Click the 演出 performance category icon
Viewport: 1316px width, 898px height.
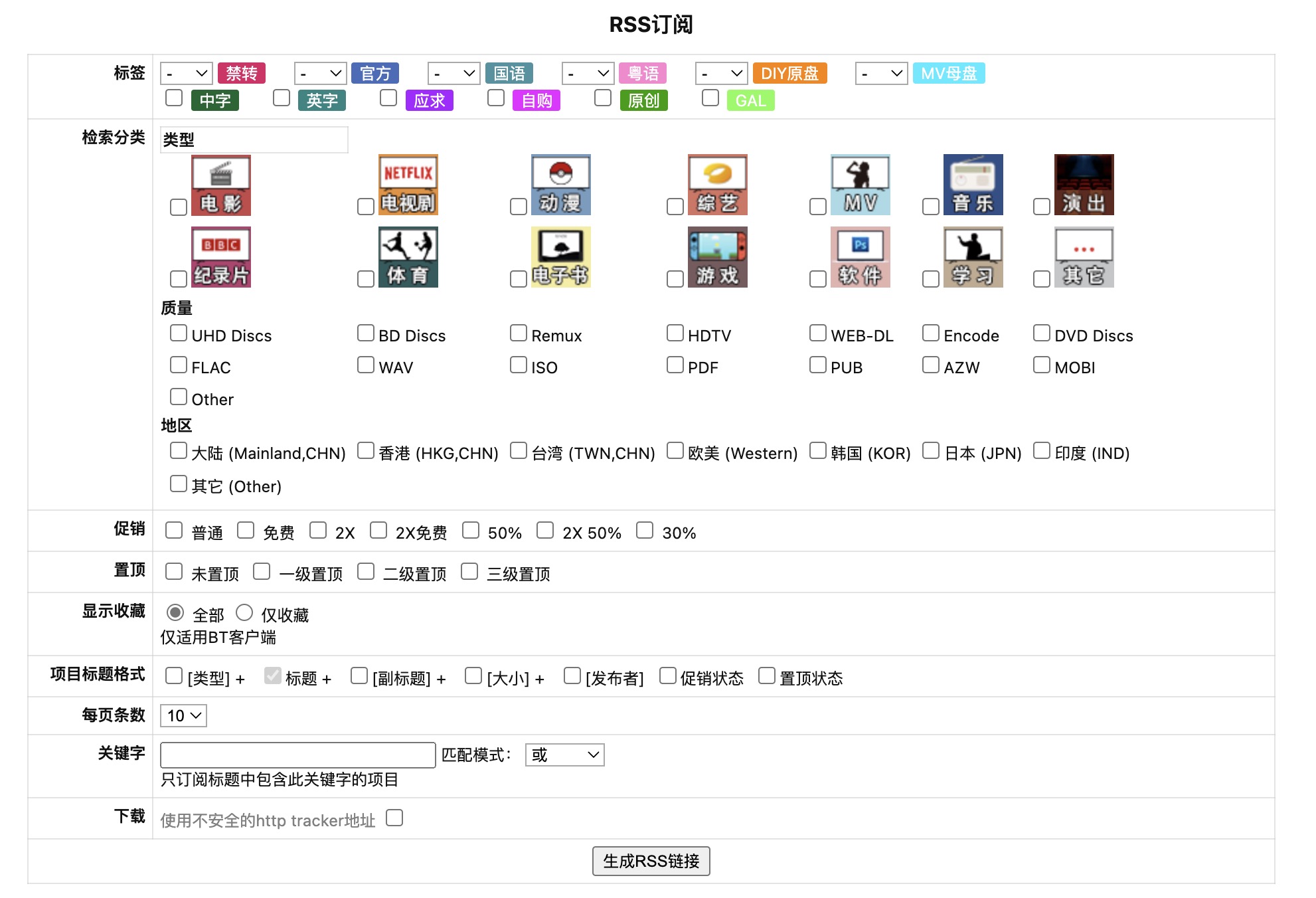[x=1084, y=185]
